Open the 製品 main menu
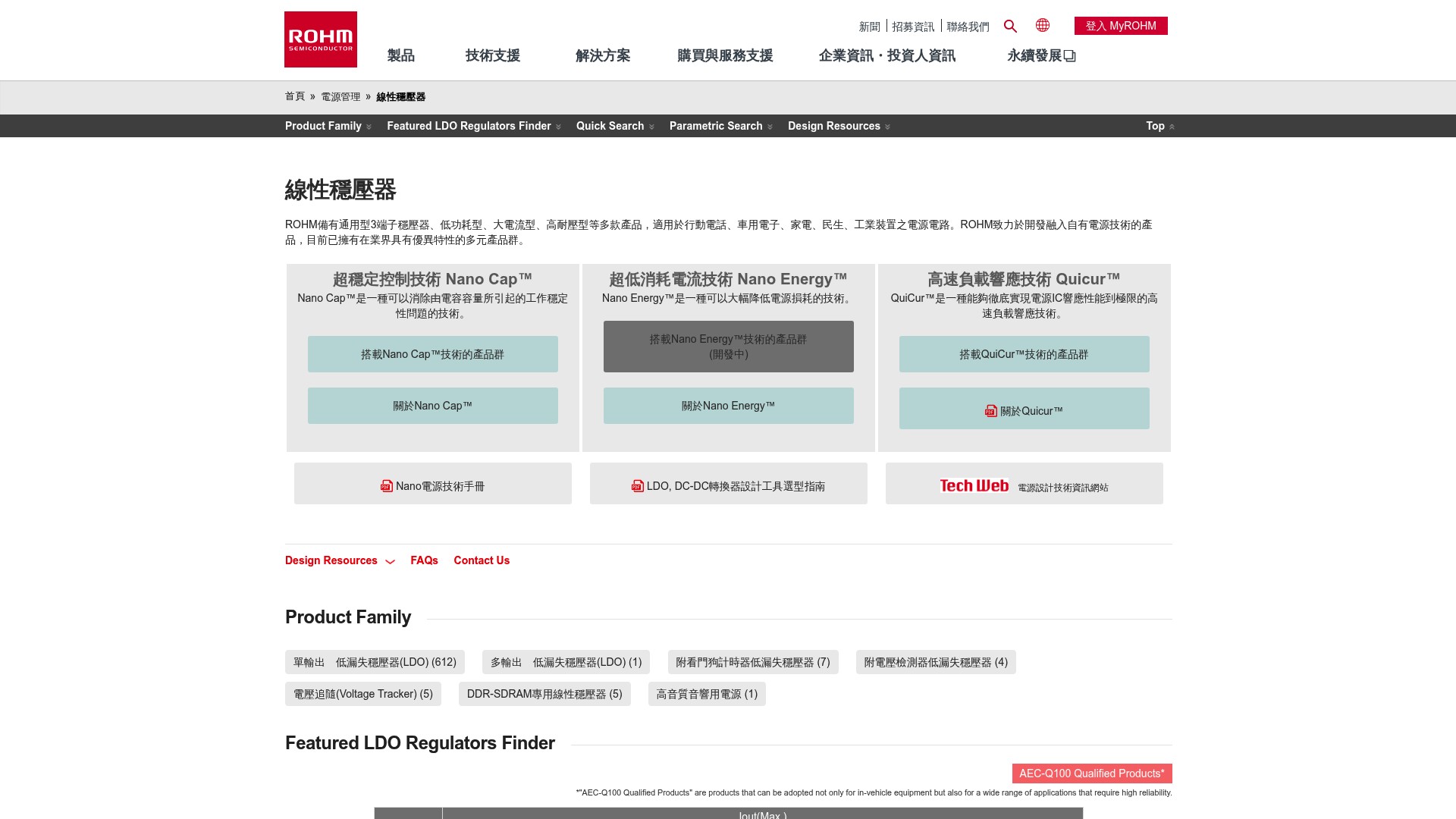The height and width of the screenshot is (819, 1456). (400, 55)
